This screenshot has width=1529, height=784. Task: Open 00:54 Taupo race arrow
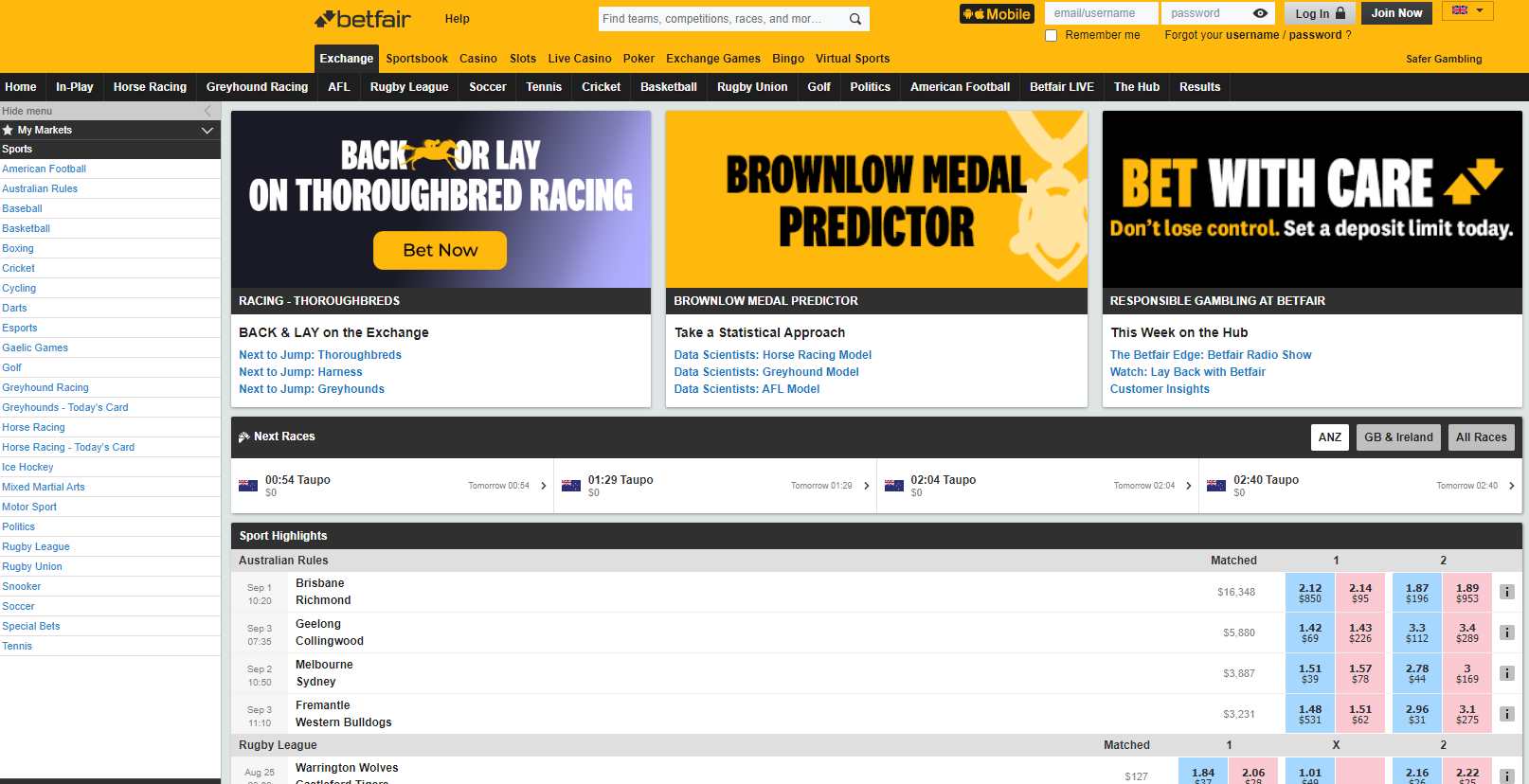click(x=544, y=486)
